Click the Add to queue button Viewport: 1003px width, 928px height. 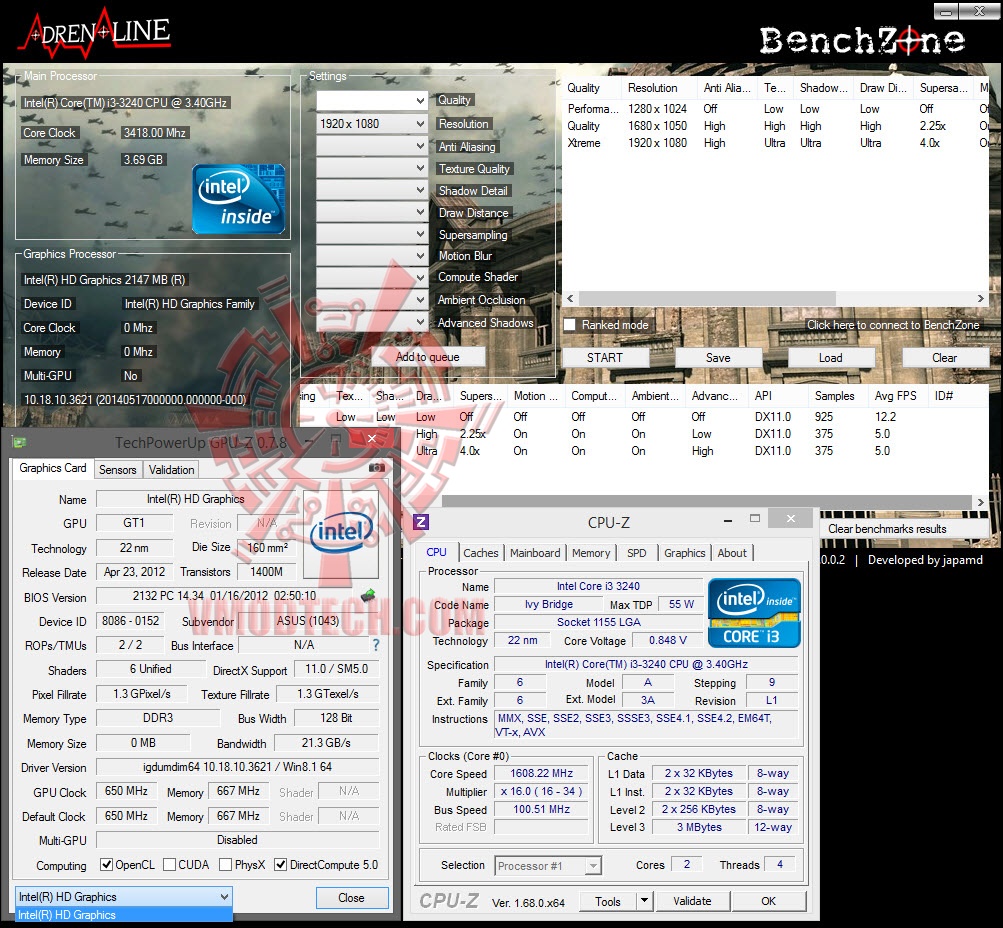428,357
